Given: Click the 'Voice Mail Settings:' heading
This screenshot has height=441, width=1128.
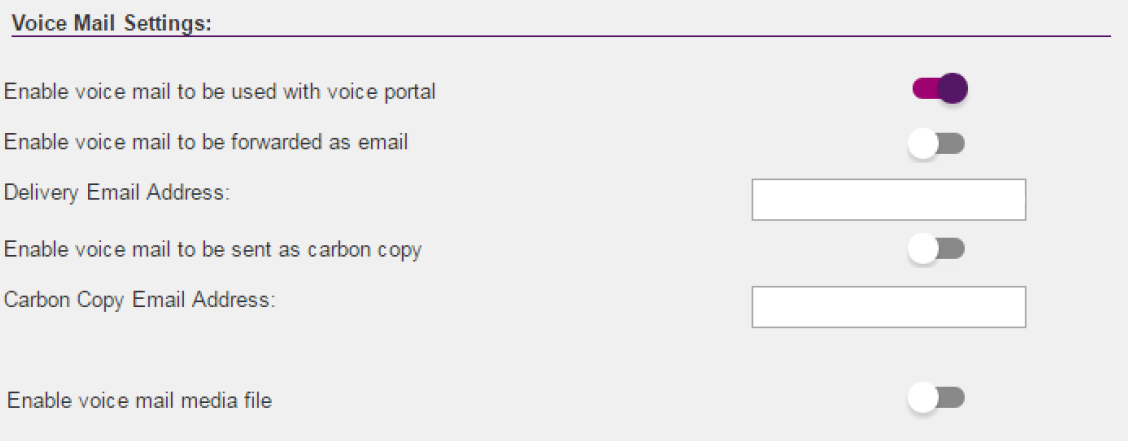Looking at the screenshot, I should click(111, 24).
